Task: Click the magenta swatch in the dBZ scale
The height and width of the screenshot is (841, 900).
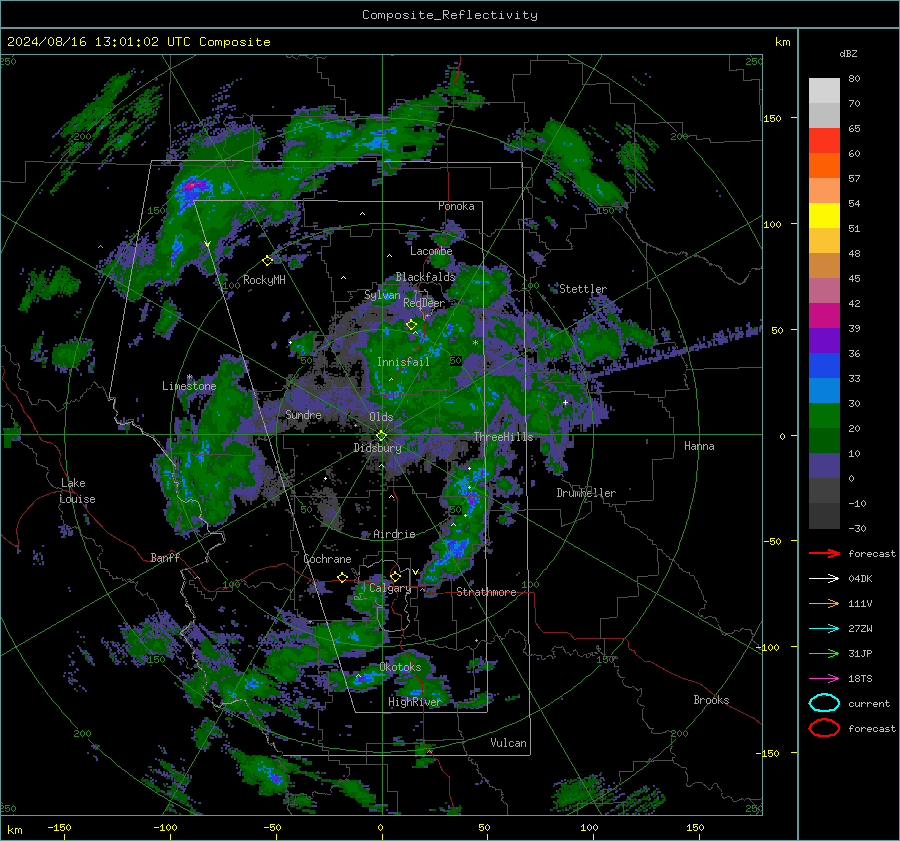Action: click(x=824, y=316)
